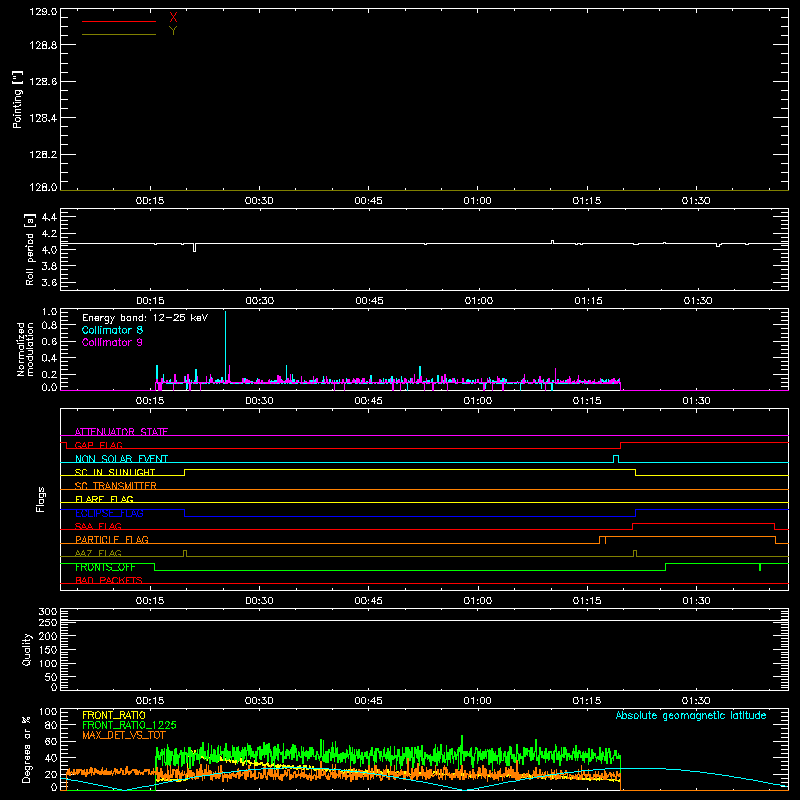Click the 128.6 tick label
Image resolution: width=800 pixels, height=800 pixels.
(43, 82)
